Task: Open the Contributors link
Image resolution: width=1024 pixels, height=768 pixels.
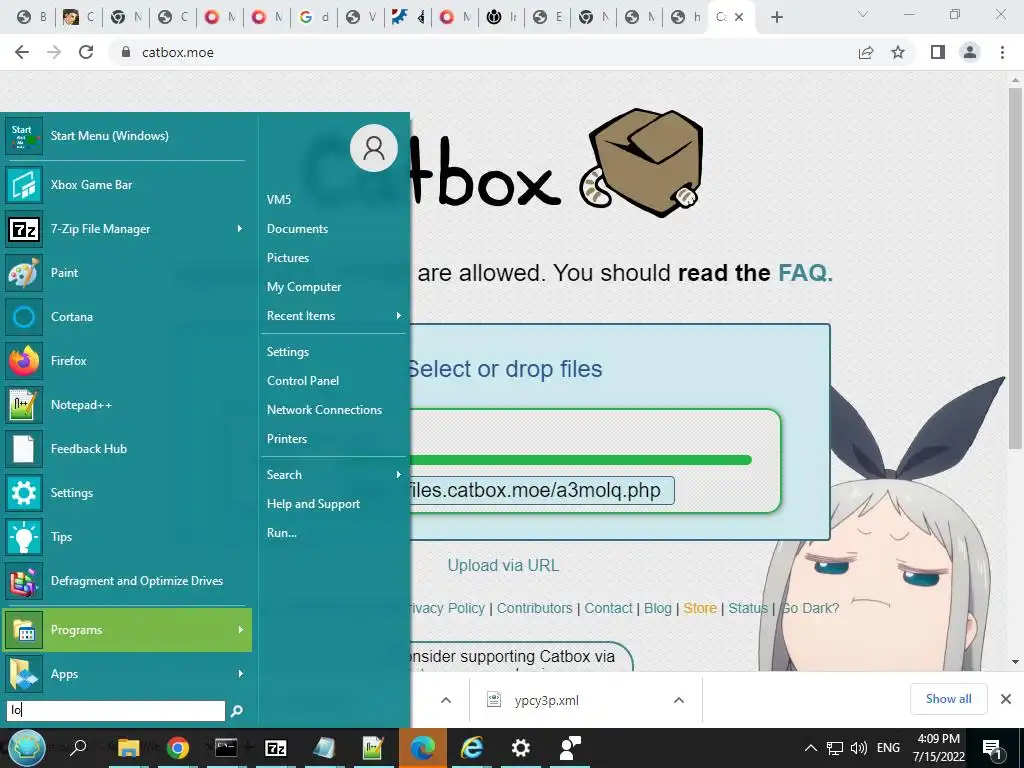Action: (534, 608)
